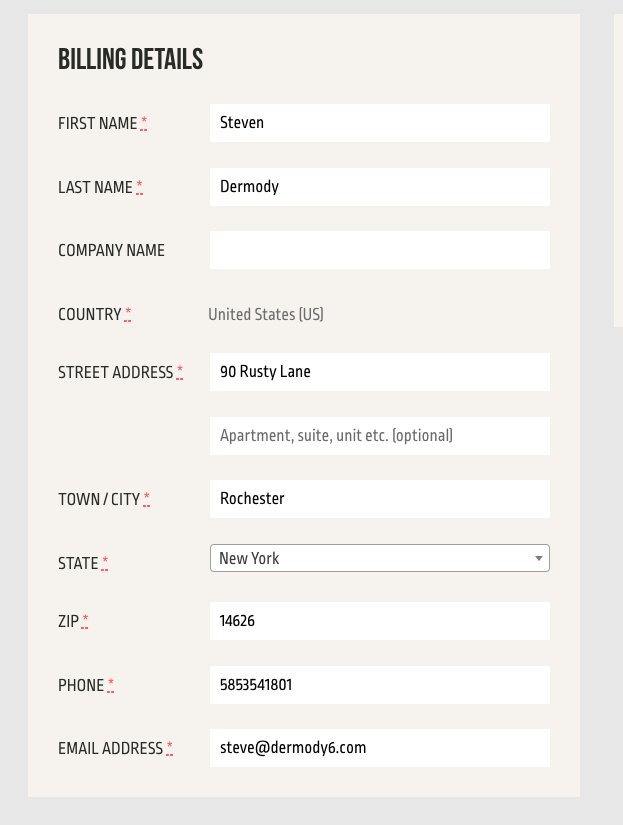Click the United States (US) country text
This screenshot has height=825, width=623.
tap(266, 315)
